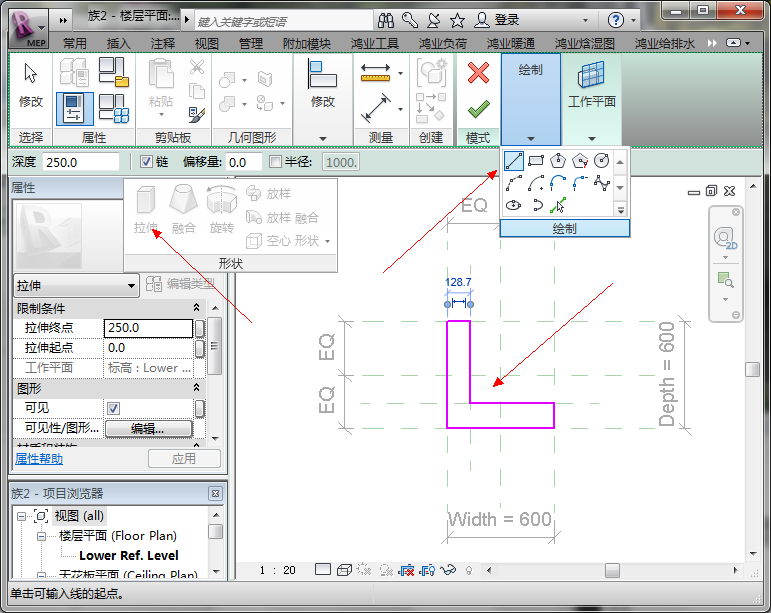Click the 编辑... visibility button
This screenshot has width=771, height=613.
pyautogui.click(x=148, y=429)
